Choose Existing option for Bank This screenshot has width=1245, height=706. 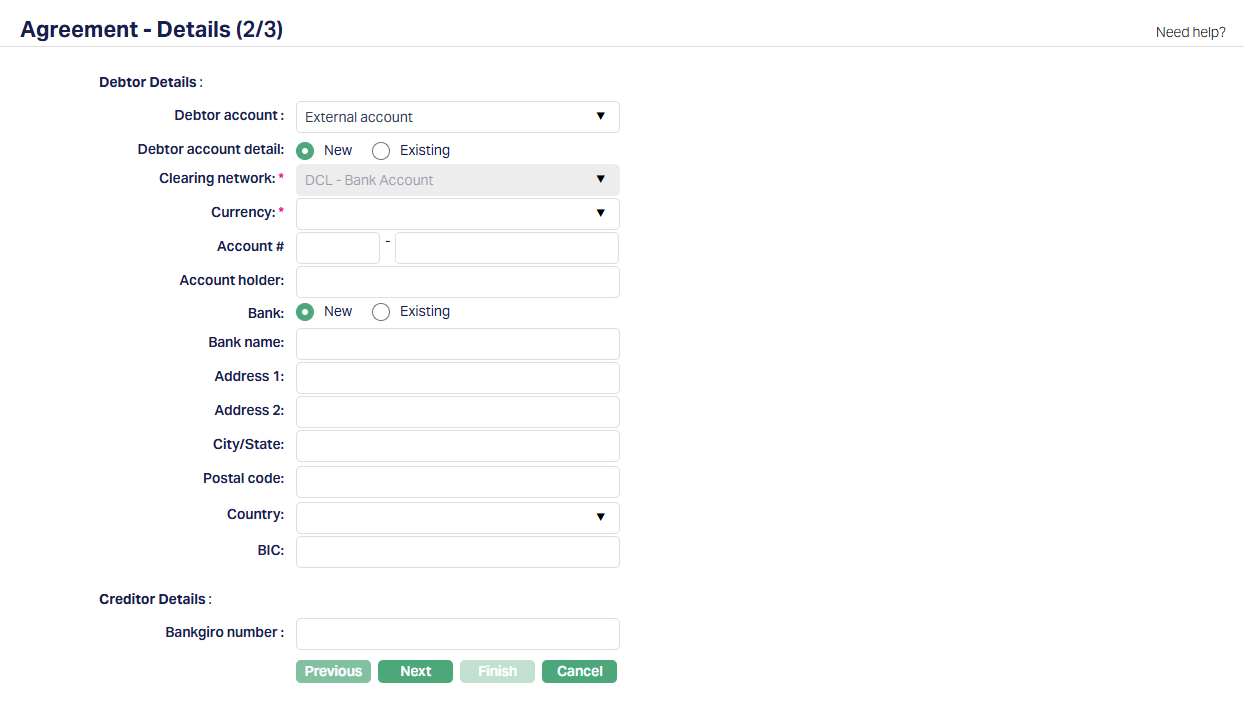[381, 312]
